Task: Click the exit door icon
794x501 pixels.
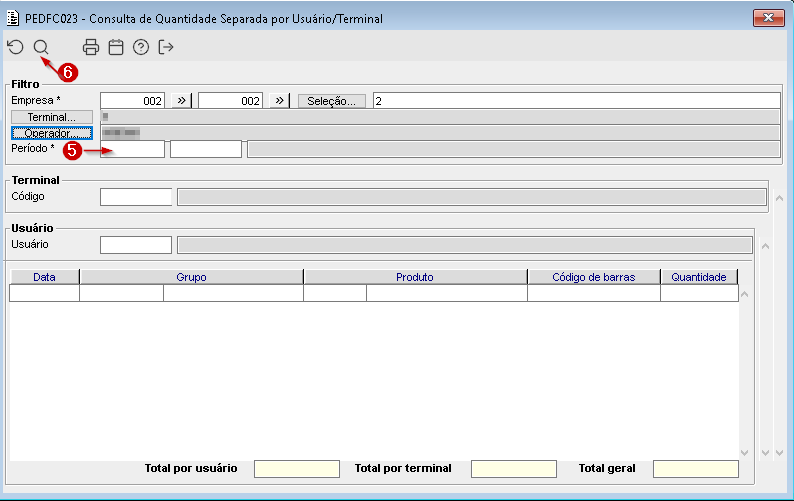Action: [166, 47]
